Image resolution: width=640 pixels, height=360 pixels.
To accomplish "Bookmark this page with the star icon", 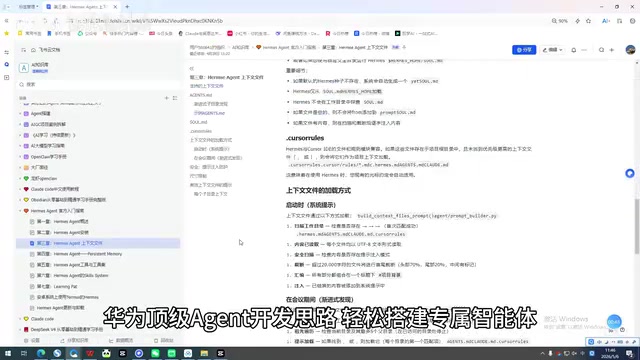I will point(588,21).
